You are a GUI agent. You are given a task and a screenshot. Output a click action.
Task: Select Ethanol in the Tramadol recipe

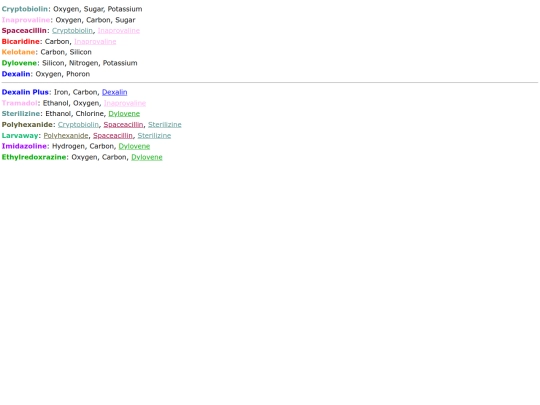click(55, 103)
